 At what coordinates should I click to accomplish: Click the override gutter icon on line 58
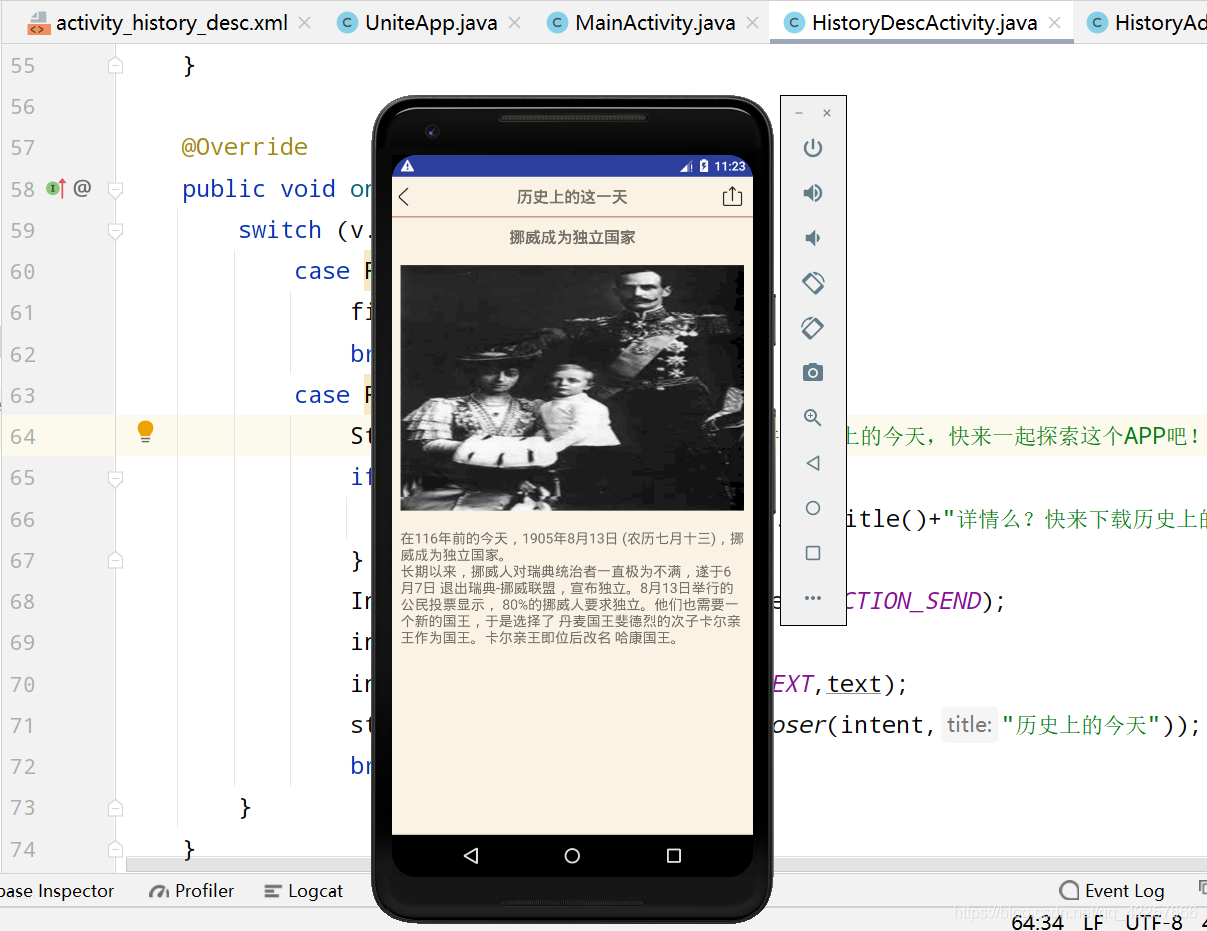point(56,188)
